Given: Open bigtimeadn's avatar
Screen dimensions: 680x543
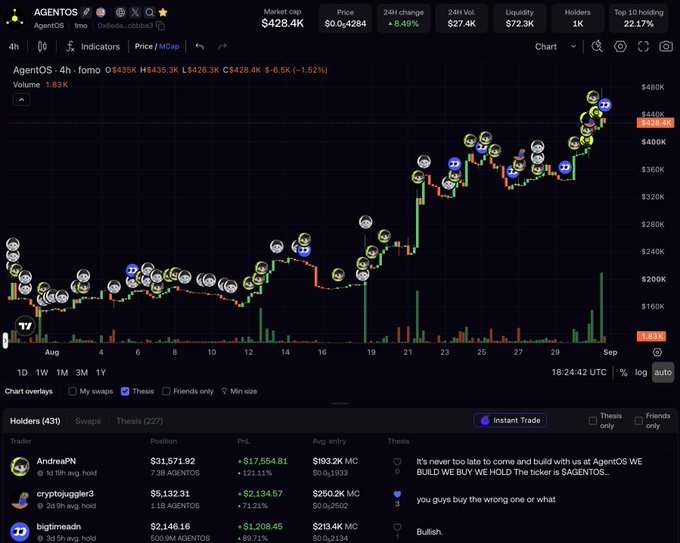Looking at the screenshot, I should pos(20,532).
